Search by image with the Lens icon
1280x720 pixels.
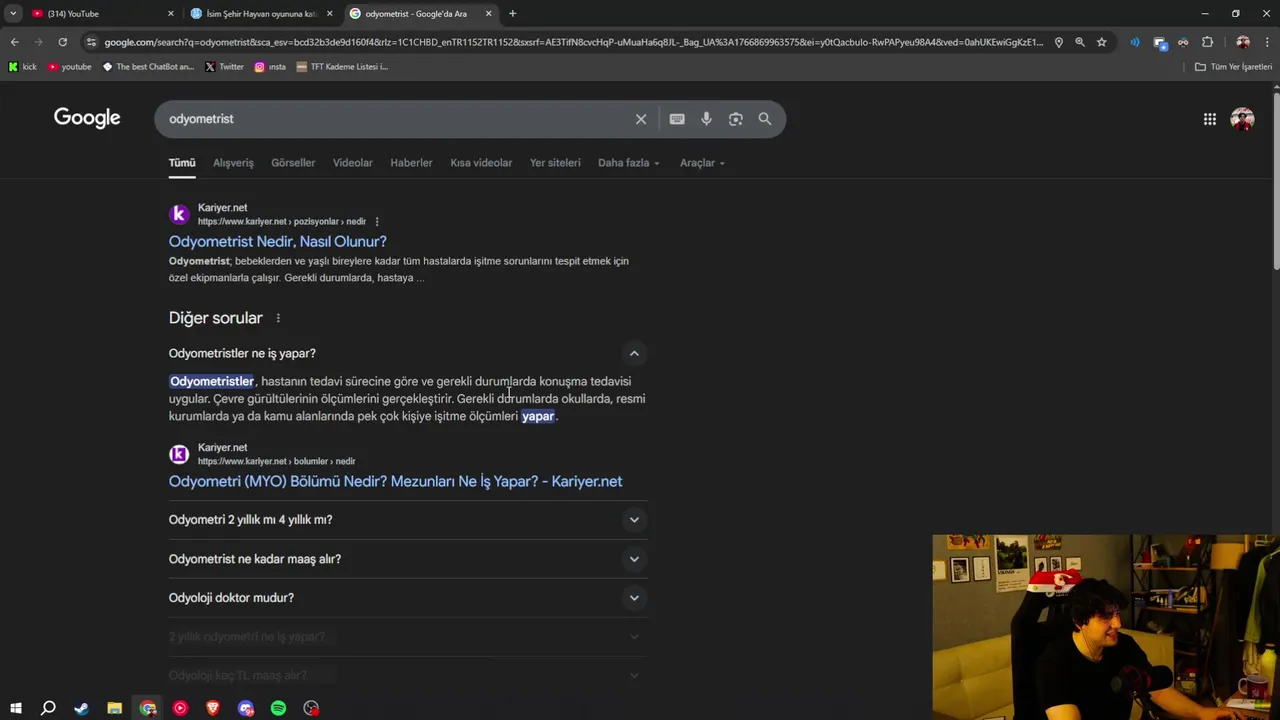point(736,119)
